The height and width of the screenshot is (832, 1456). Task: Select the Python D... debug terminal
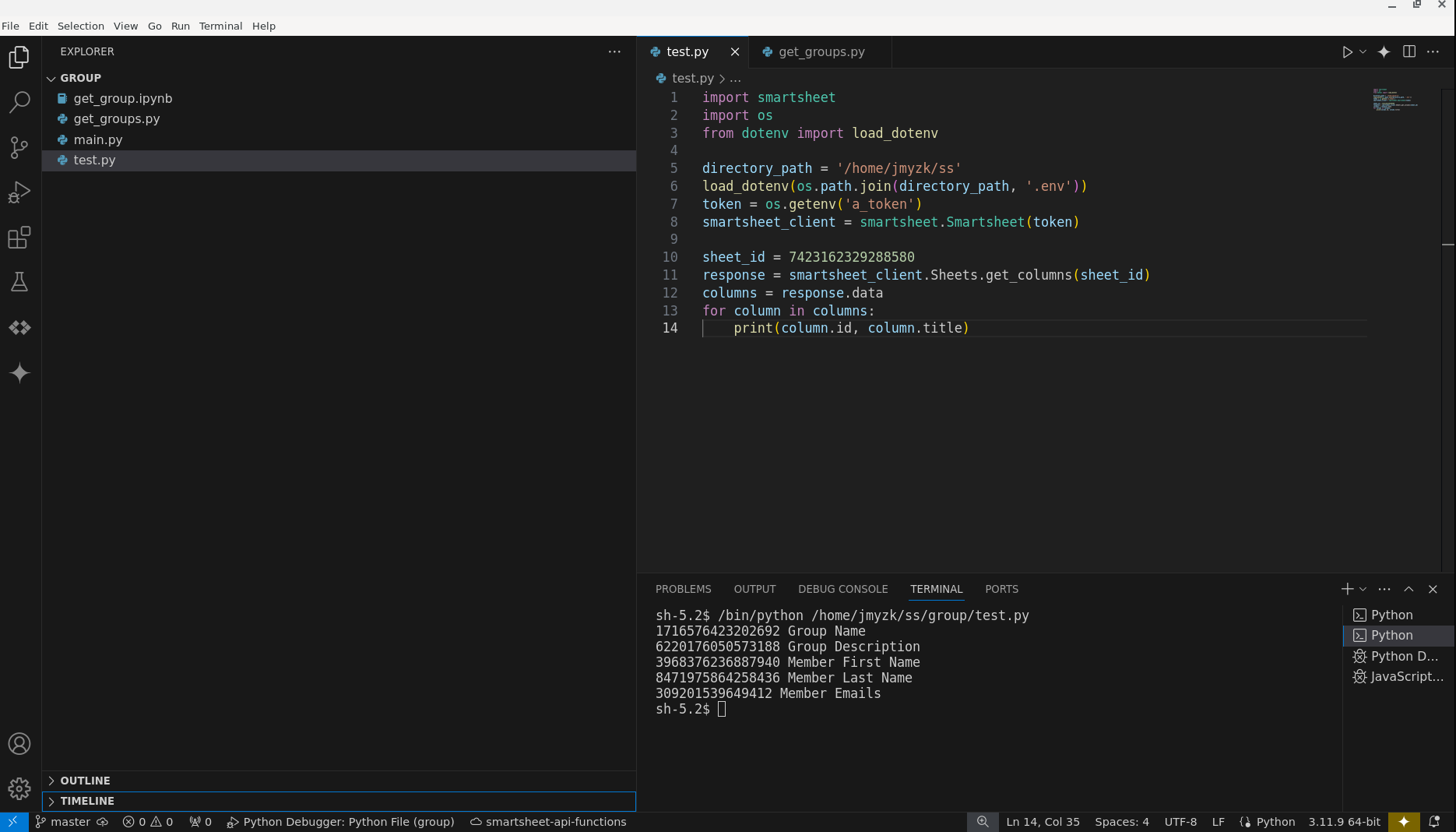tap(1398, 656)
